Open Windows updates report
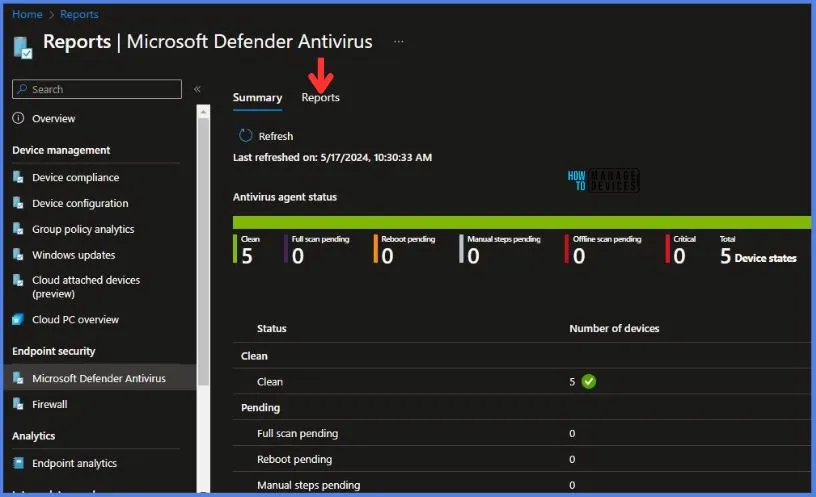 [74, 255]
